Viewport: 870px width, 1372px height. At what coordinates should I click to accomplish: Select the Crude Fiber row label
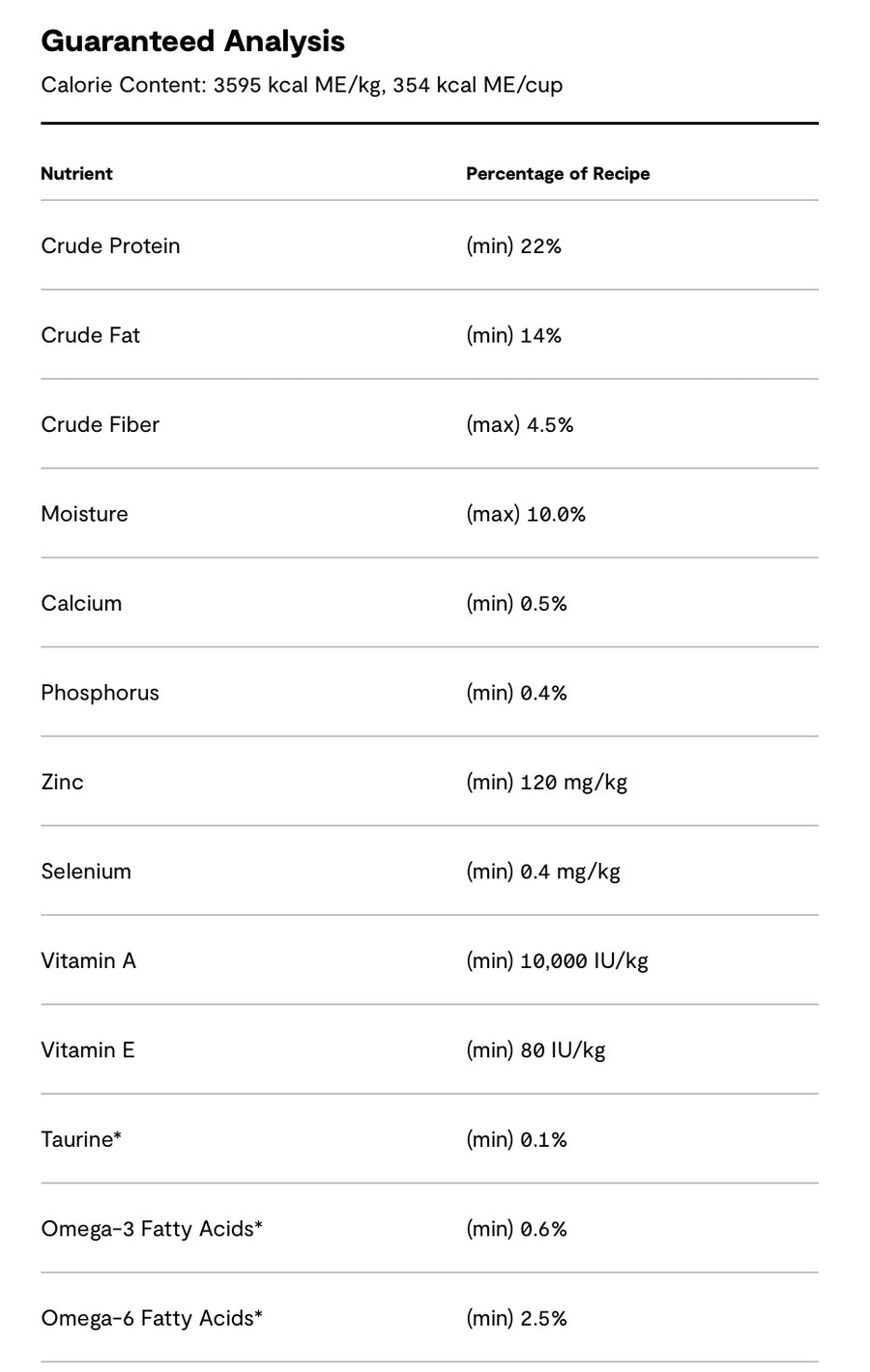coord(100,424)
